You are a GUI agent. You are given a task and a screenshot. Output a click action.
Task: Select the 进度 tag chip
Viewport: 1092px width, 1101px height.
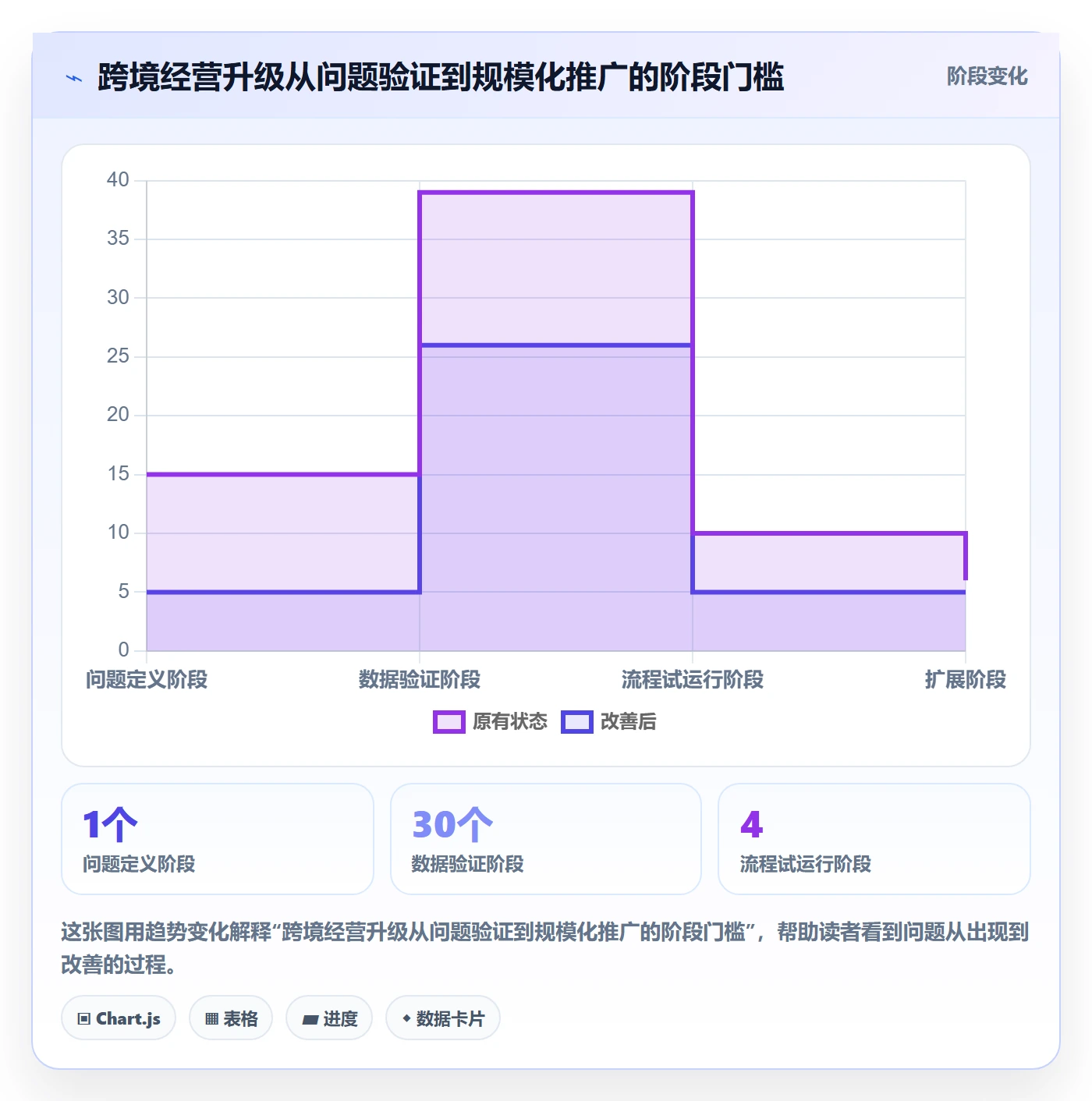329,1018
